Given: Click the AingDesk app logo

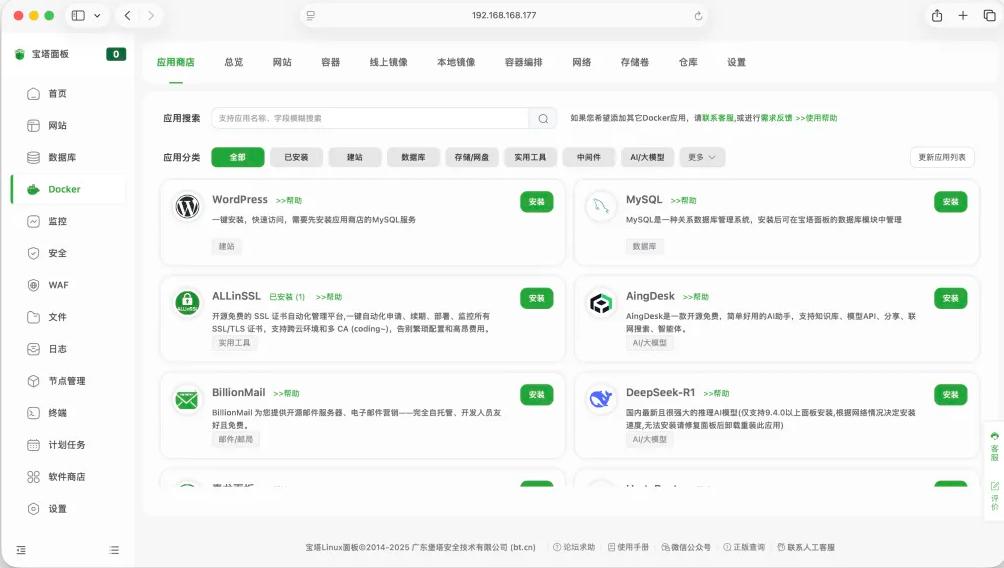Looking at the screenshot, I should [601, 303].
